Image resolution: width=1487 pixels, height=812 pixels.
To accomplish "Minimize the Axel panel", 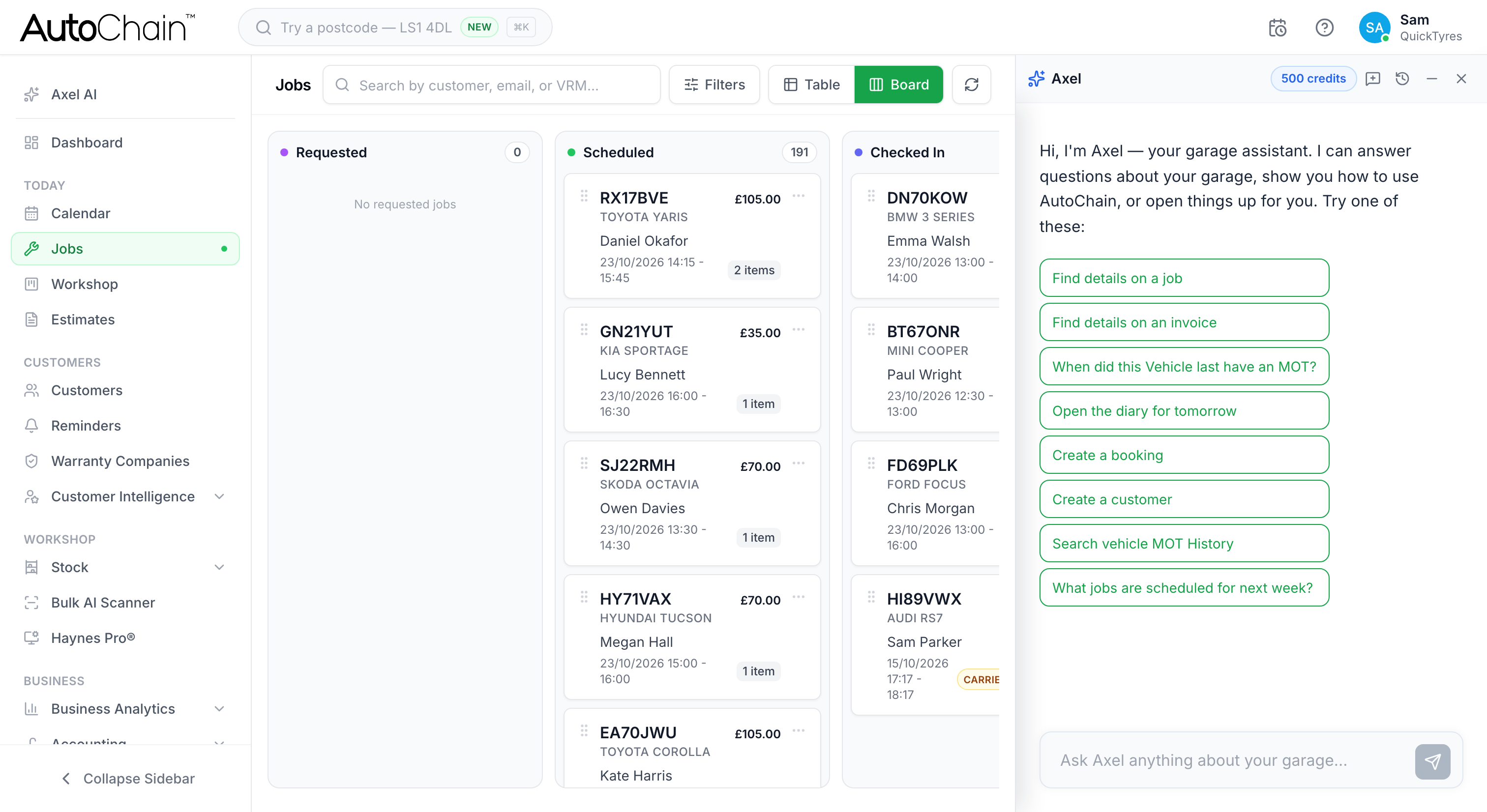I will [x=1431, y=79].
